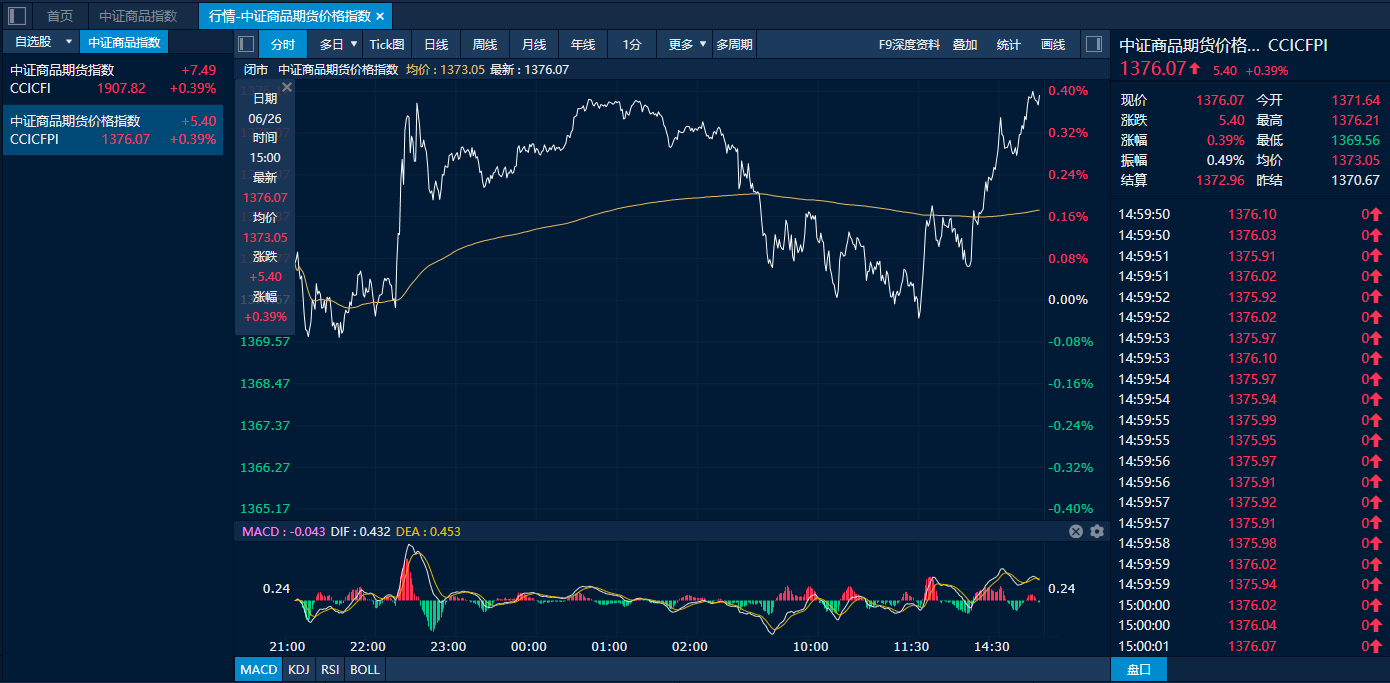Close the floating date/price info box

(287, 88)
